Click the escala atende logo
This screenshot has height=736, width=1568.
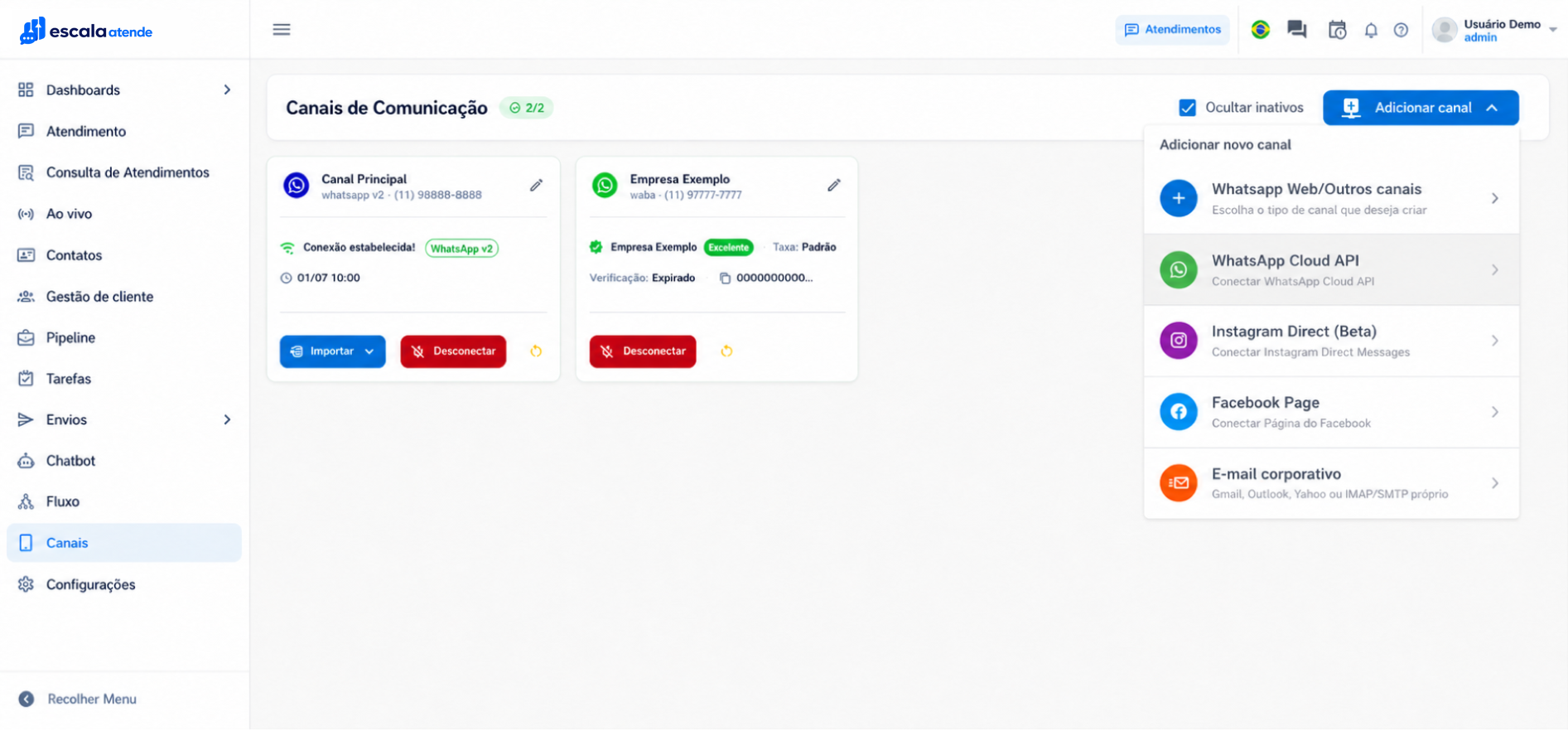click(86, 31)
